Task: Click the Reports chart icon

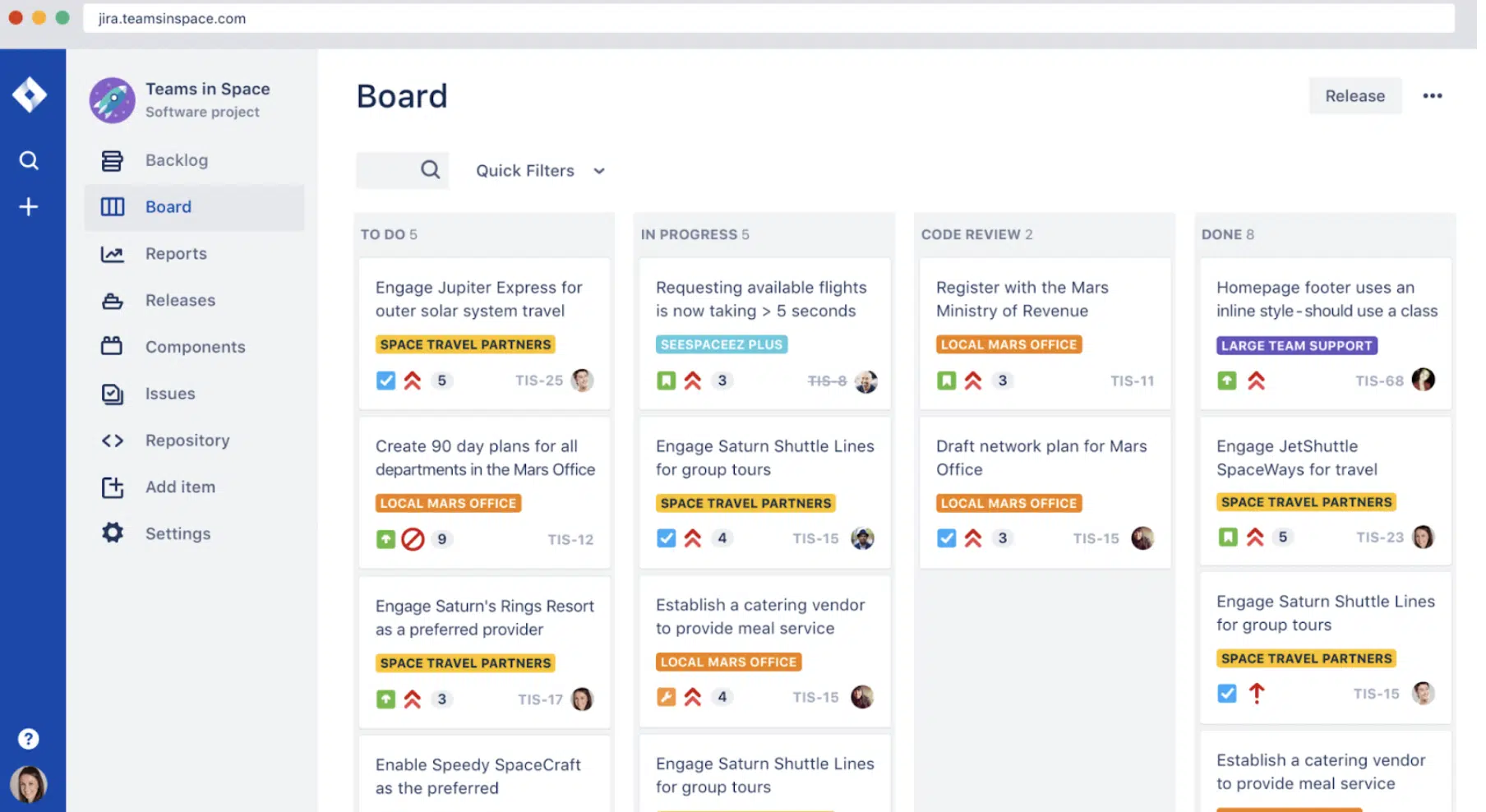Action: click(113, 254)
